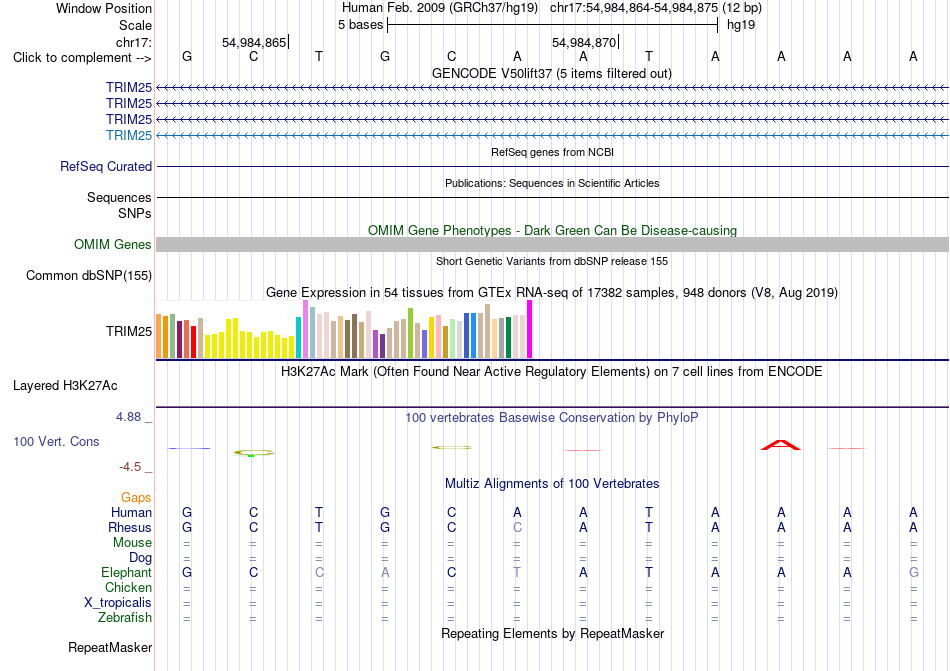Click the Human species label

pyautogui.click(x=131, y=513)
